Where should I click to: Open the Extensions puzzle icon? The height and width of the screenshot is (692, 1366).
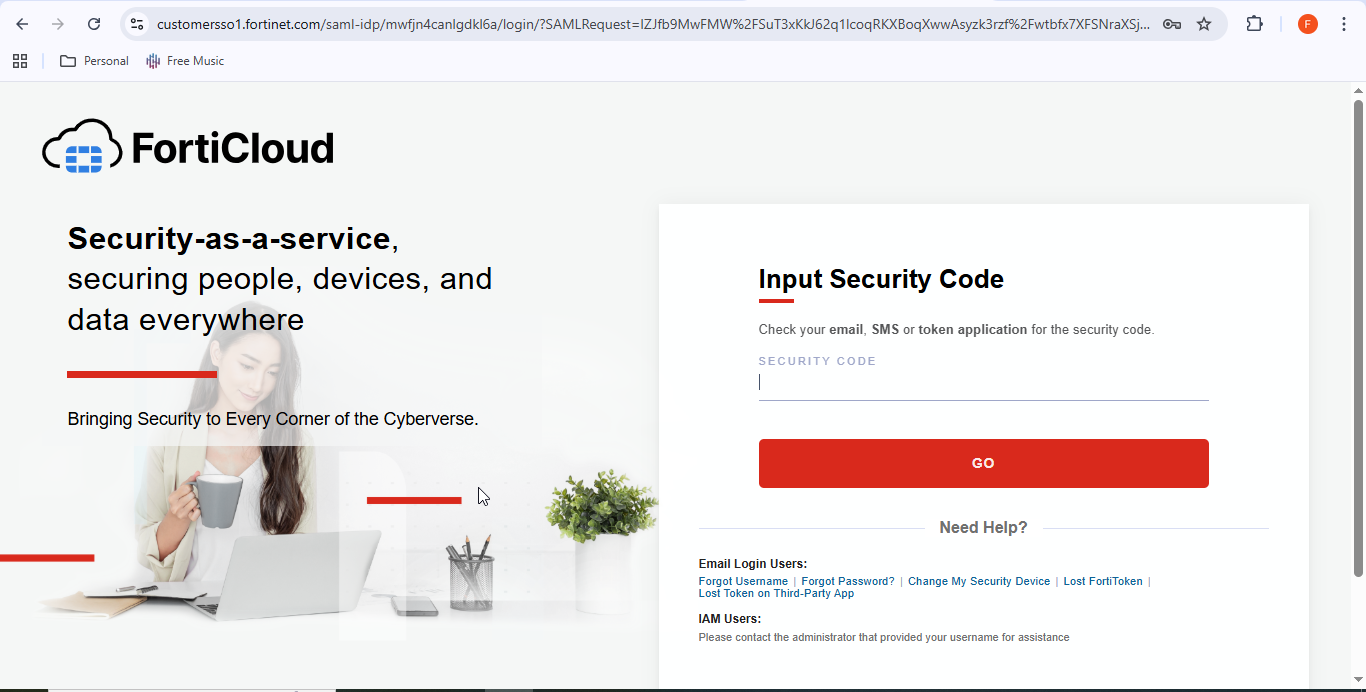click(x=1254, y=24)
